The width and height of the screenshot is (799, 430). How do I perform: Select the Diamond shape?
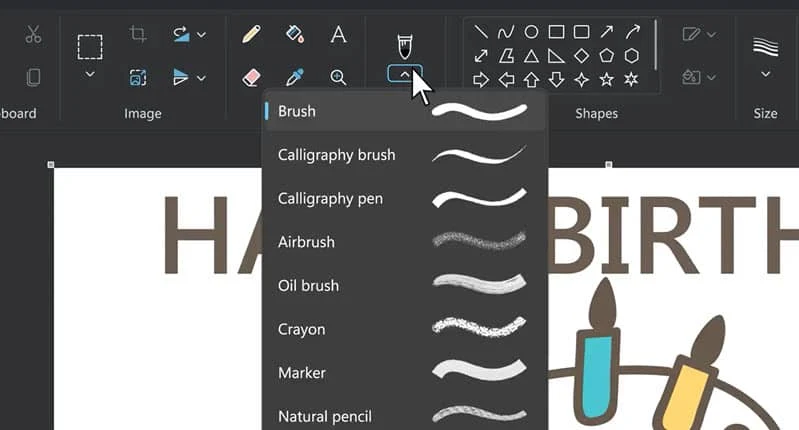[x=581, y=56]
